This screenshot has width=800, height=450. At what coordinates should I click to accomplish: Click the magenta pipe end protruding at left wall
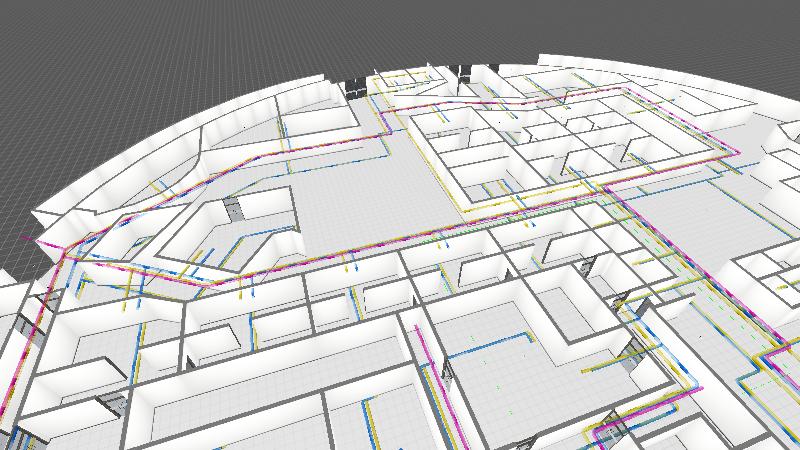27,239
